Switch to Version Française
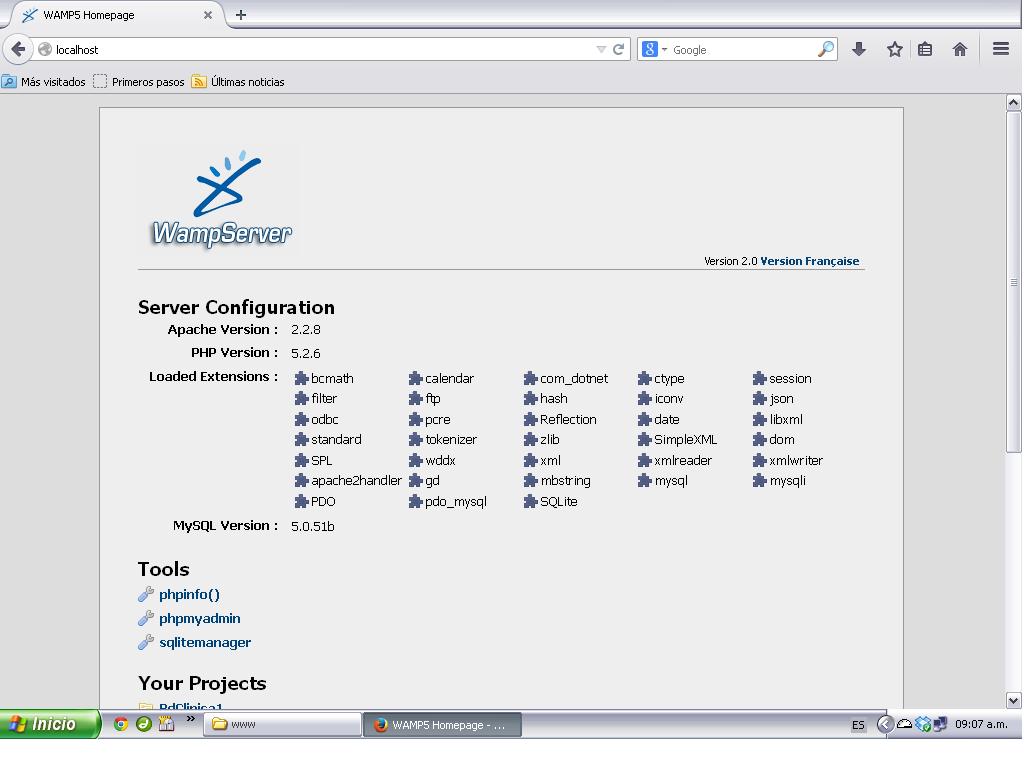1024x768 pixels. click(810, 261)
